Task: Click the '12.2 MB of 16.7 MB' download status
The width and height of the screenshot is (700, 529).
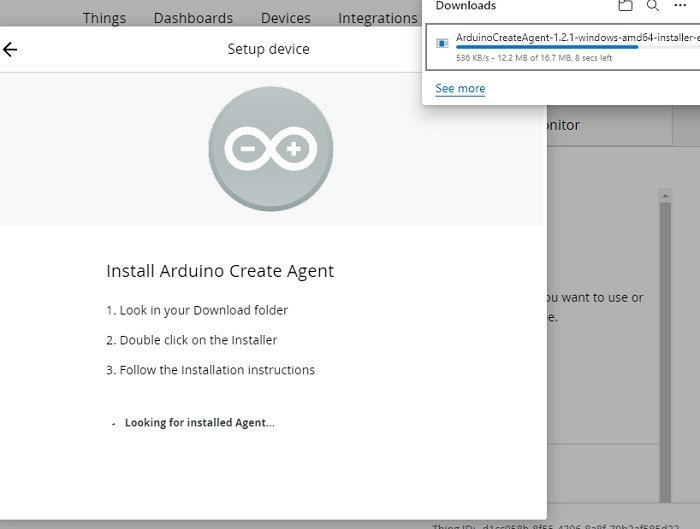Action: coord(533,58)
